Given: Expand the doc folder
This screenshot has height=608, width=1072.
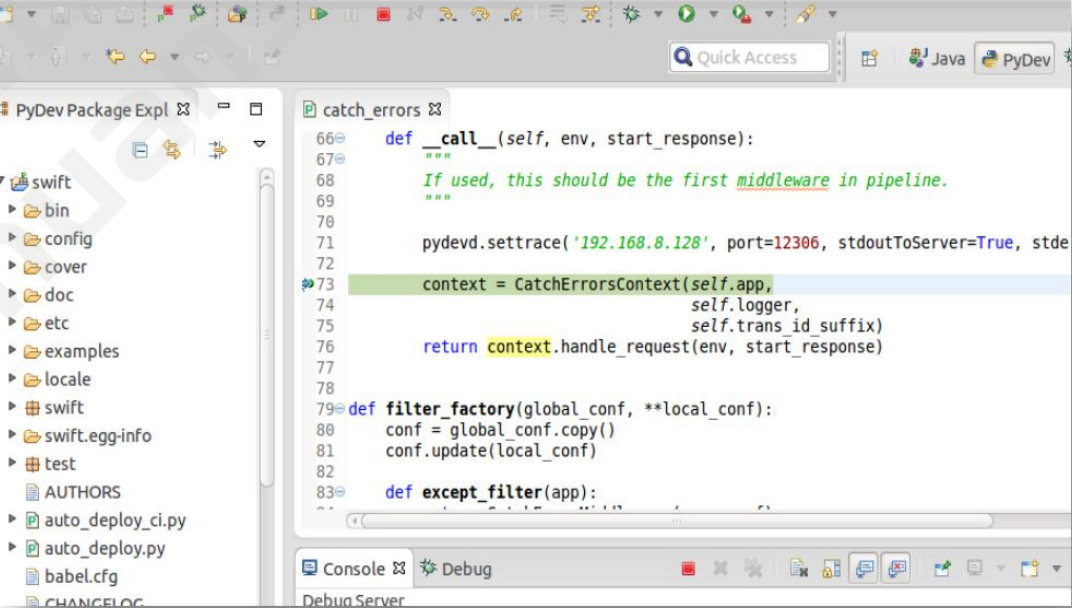Looking at the screenshot, I should [x=12, y=293].
